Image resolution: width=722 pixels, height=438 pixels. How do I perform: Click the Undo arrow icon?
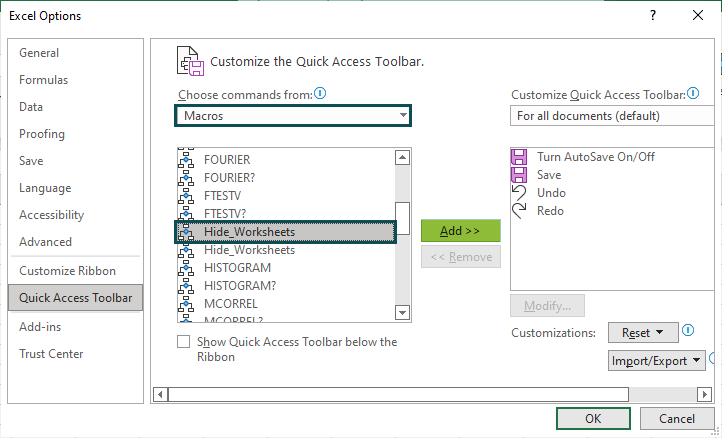tap(519, 193)
